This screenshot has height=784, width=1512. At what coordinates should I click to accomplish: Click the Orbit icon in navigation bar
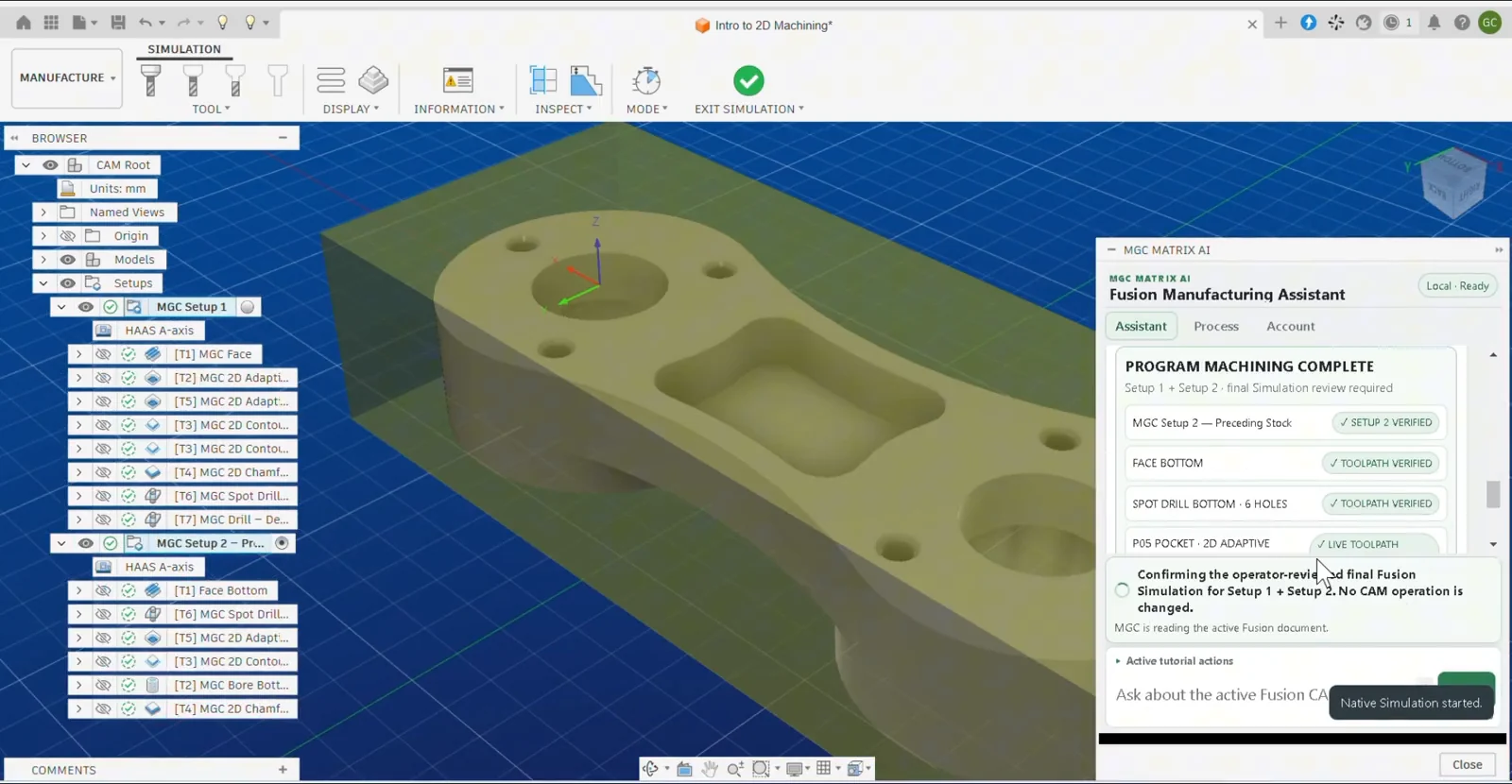pyautogui.click(x=650, y=769)
